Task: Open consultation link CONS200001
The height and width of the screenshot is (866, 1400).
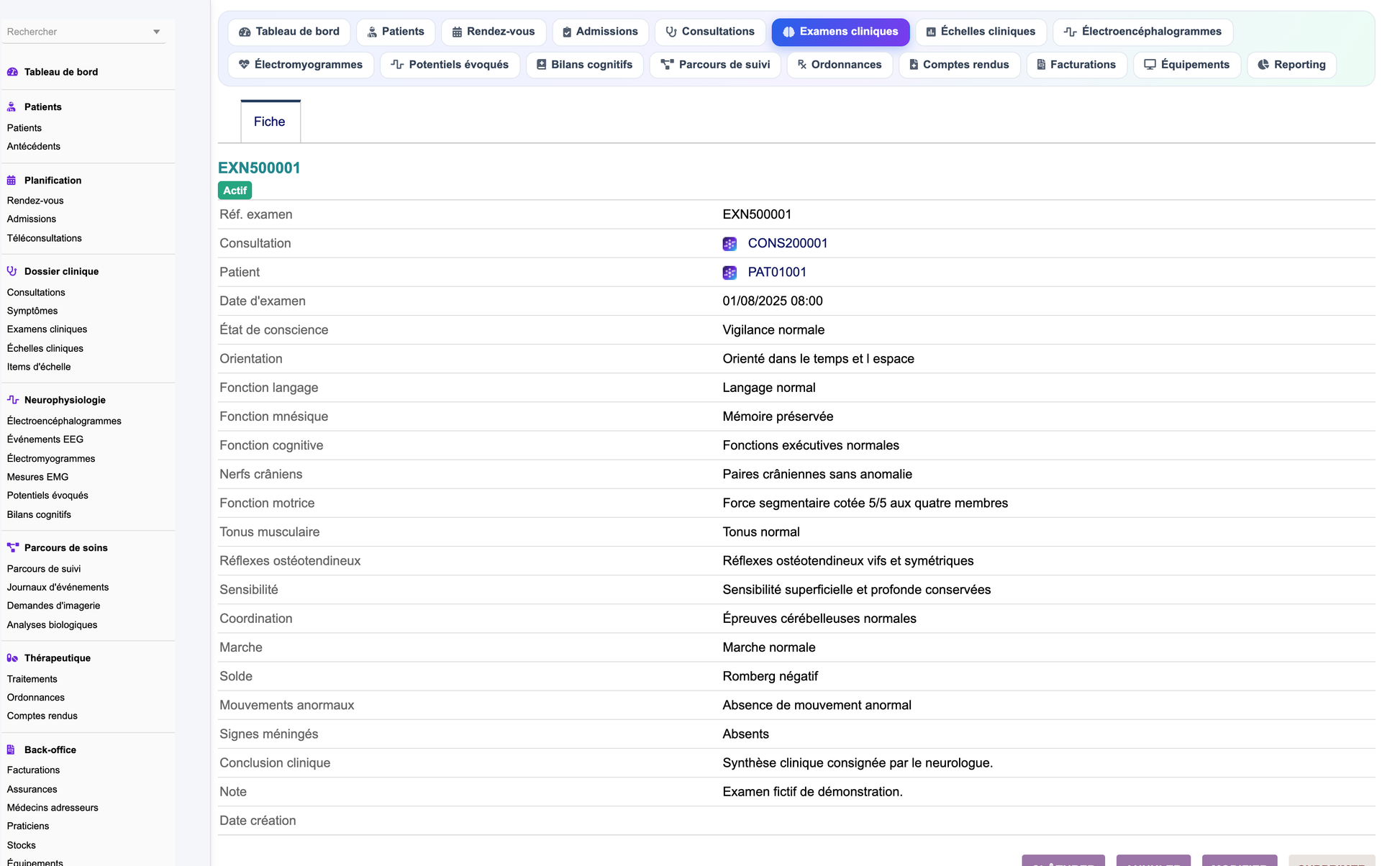Action: pyautogui.click(x=788, y=243)
